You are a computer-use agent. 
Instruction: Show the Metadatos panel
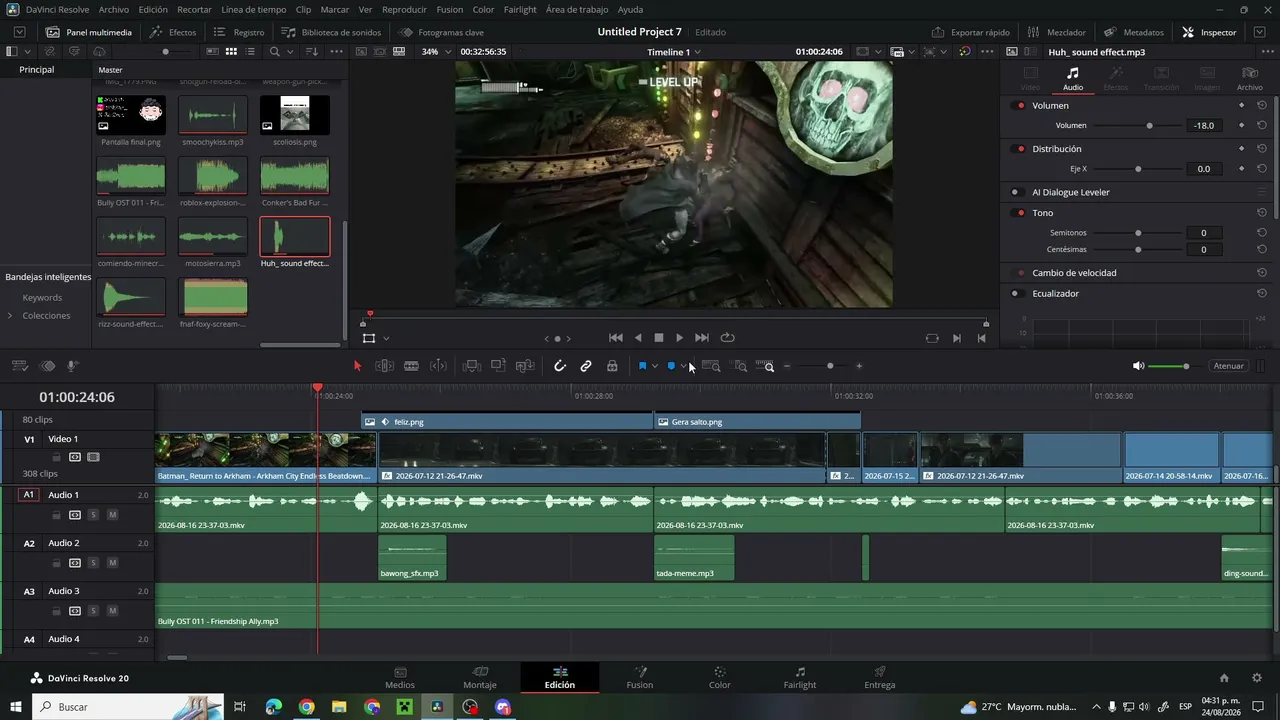pos(1134,32)
